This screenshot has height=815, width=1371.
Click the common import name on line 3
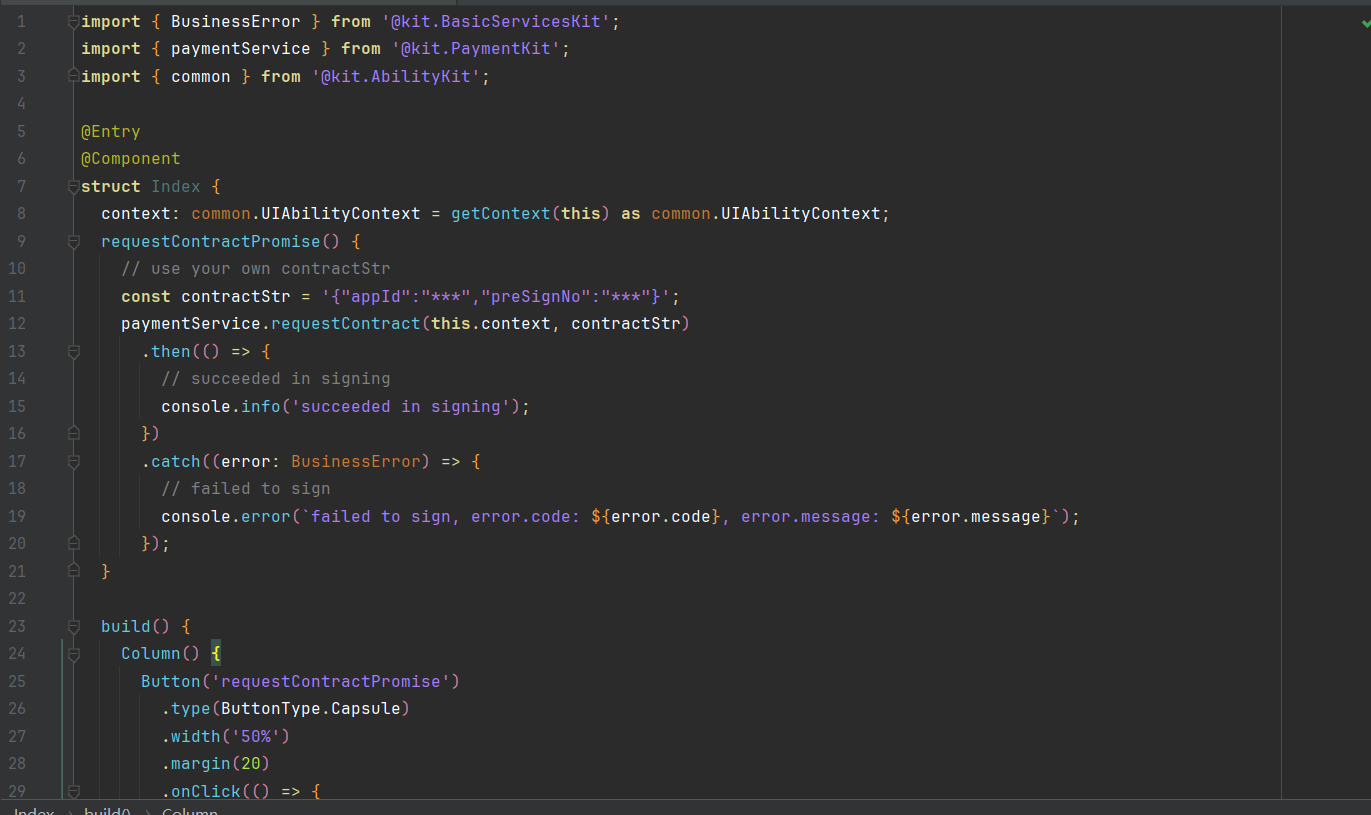[201, 76]
